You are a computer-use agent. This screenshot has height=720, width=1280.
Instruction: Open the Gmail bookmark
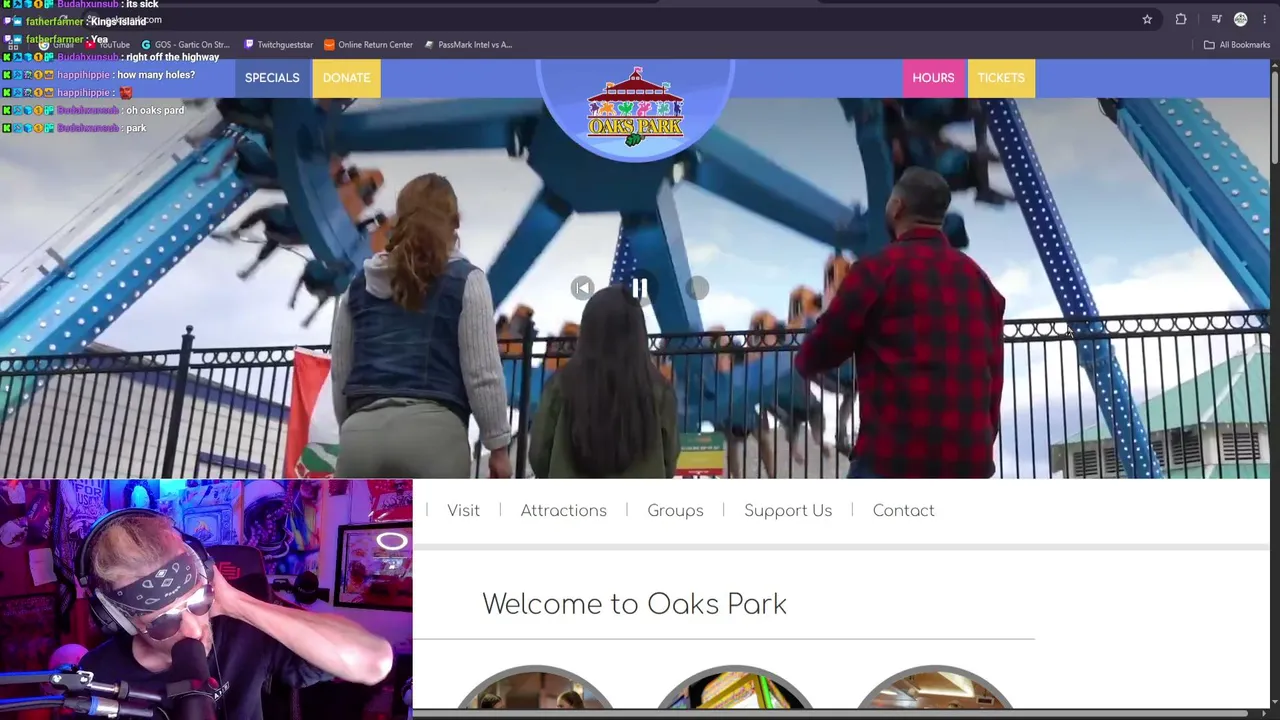coord(56,45)
